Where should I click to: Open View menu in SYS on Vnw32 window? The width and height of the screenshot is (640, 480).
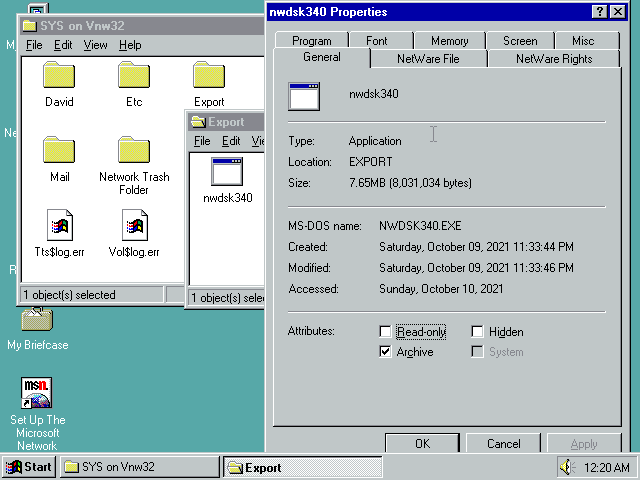[96, 45]
